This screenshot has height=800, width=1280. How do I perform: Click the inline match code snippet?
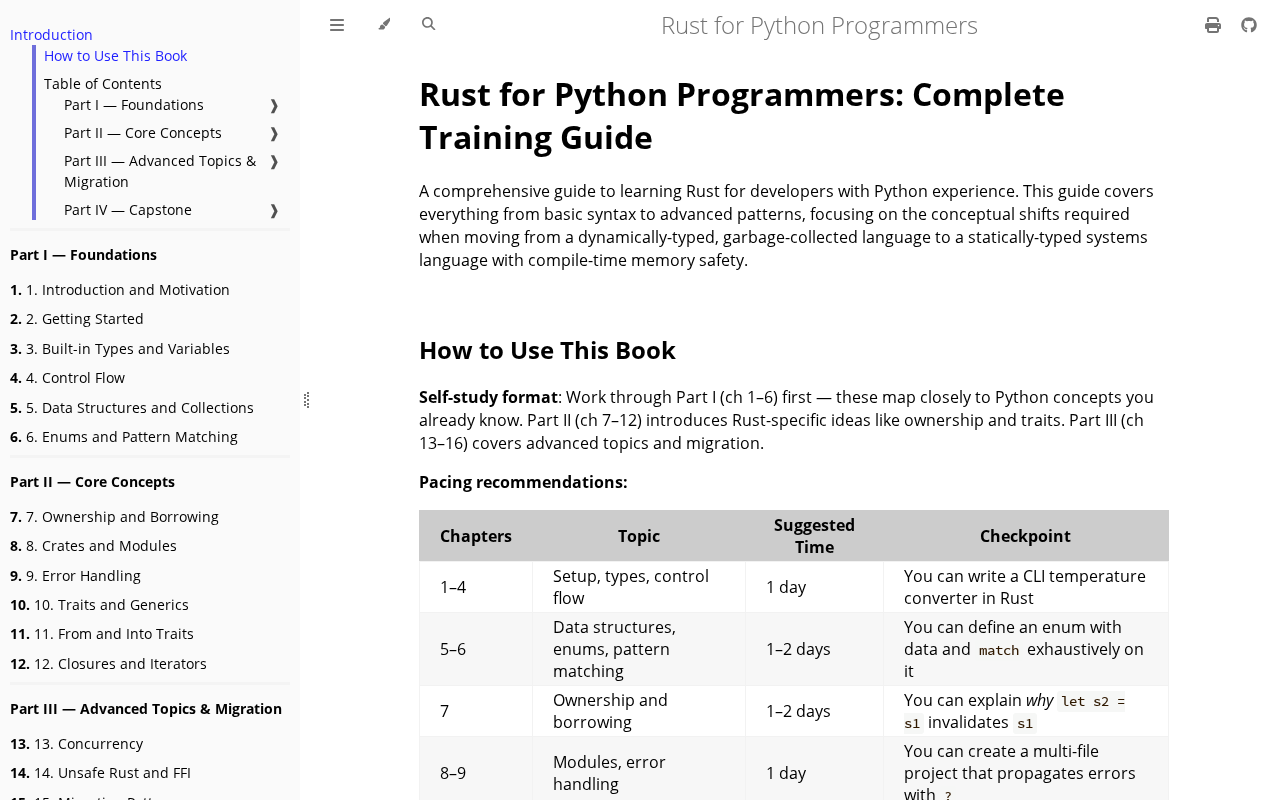[999, 650]
